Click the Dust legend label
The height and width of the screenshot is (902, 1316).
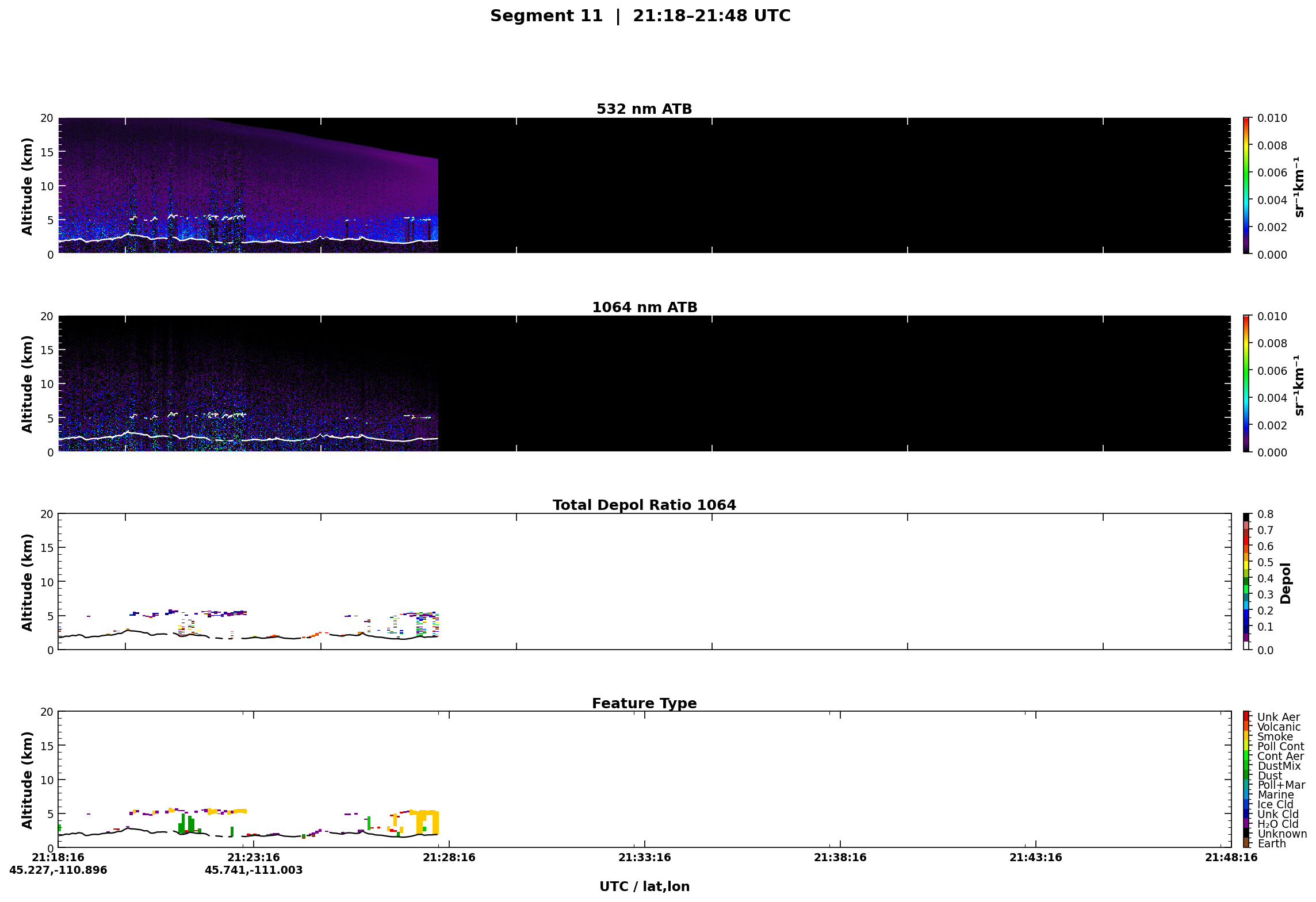tap(1270, 776)
